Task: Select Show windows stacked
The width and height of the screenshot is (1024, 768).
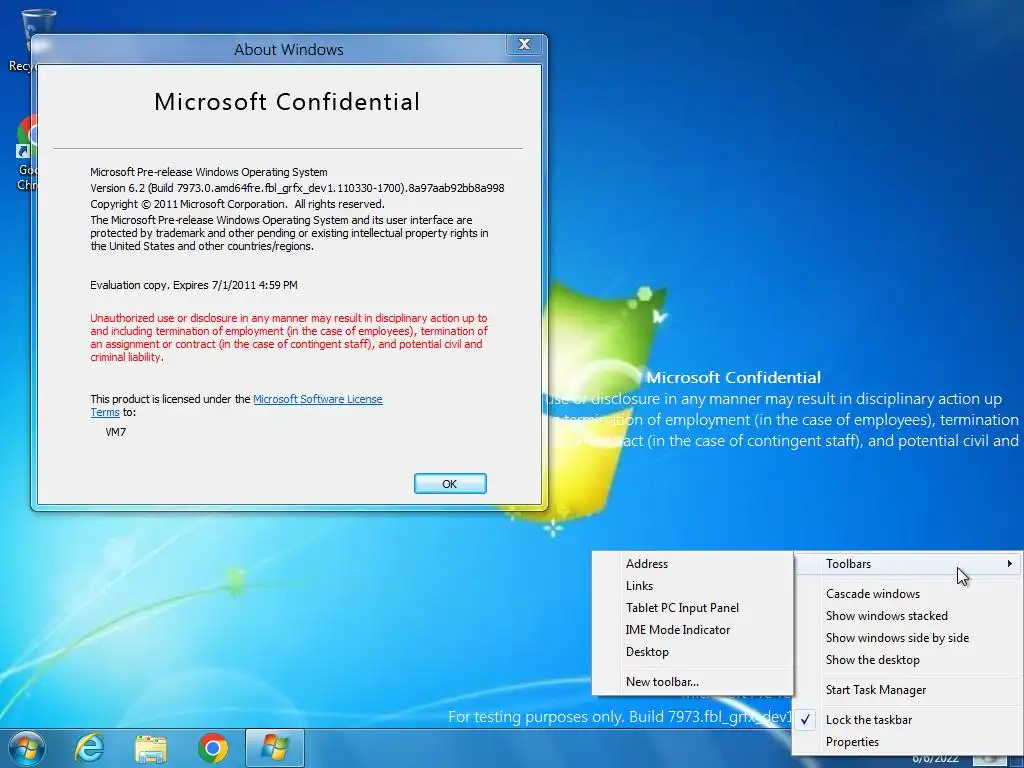Action: [x=908, y=616]
